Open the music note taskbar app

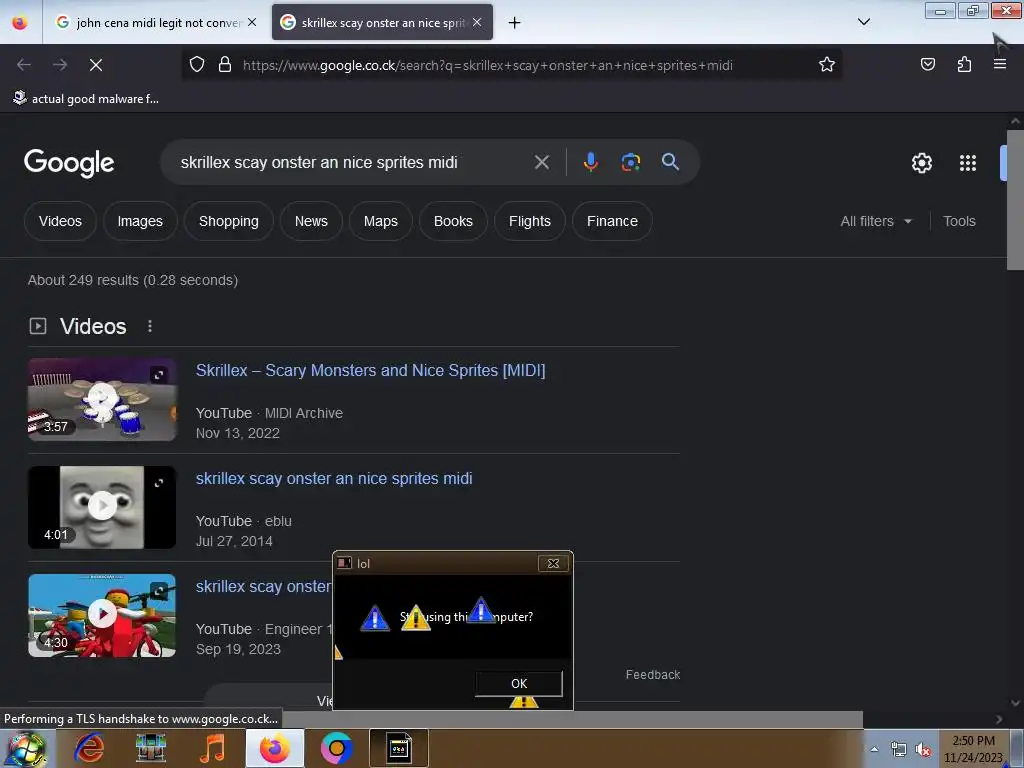(x=212, y=748)
